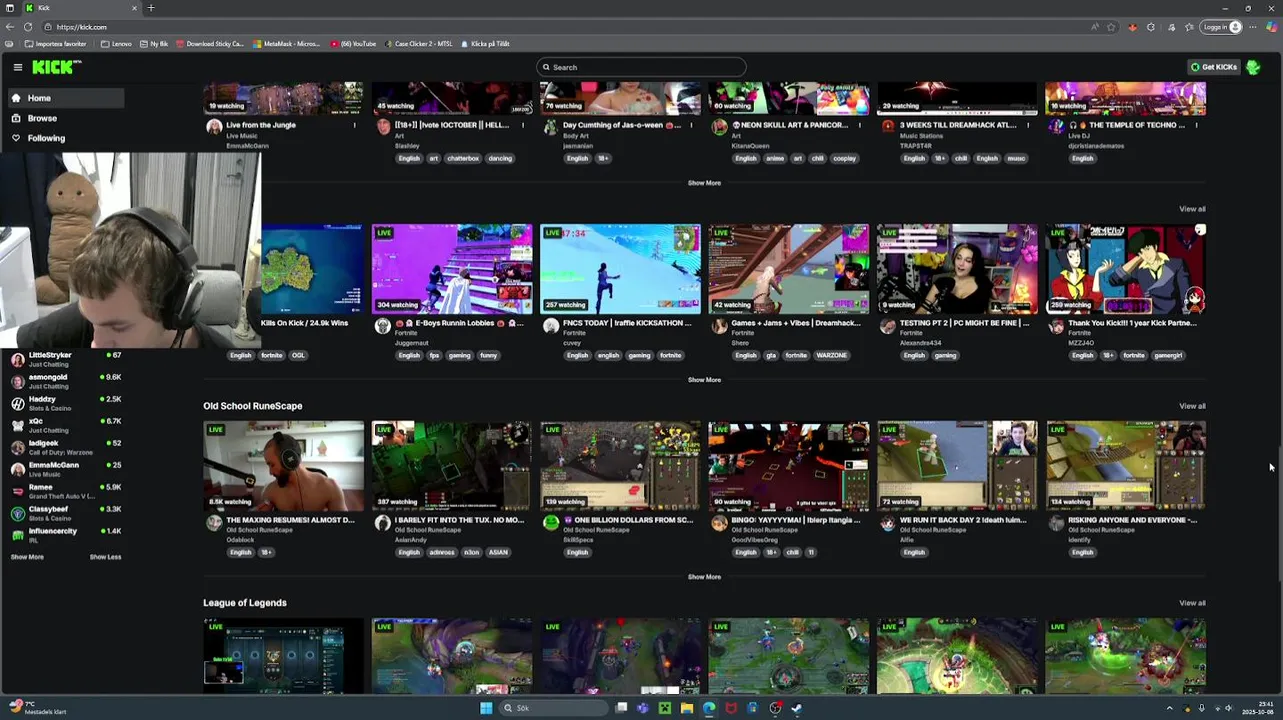
Task: Open EmmaMcGann avatar under Live from the Jungle
Action: pos(213,127)
